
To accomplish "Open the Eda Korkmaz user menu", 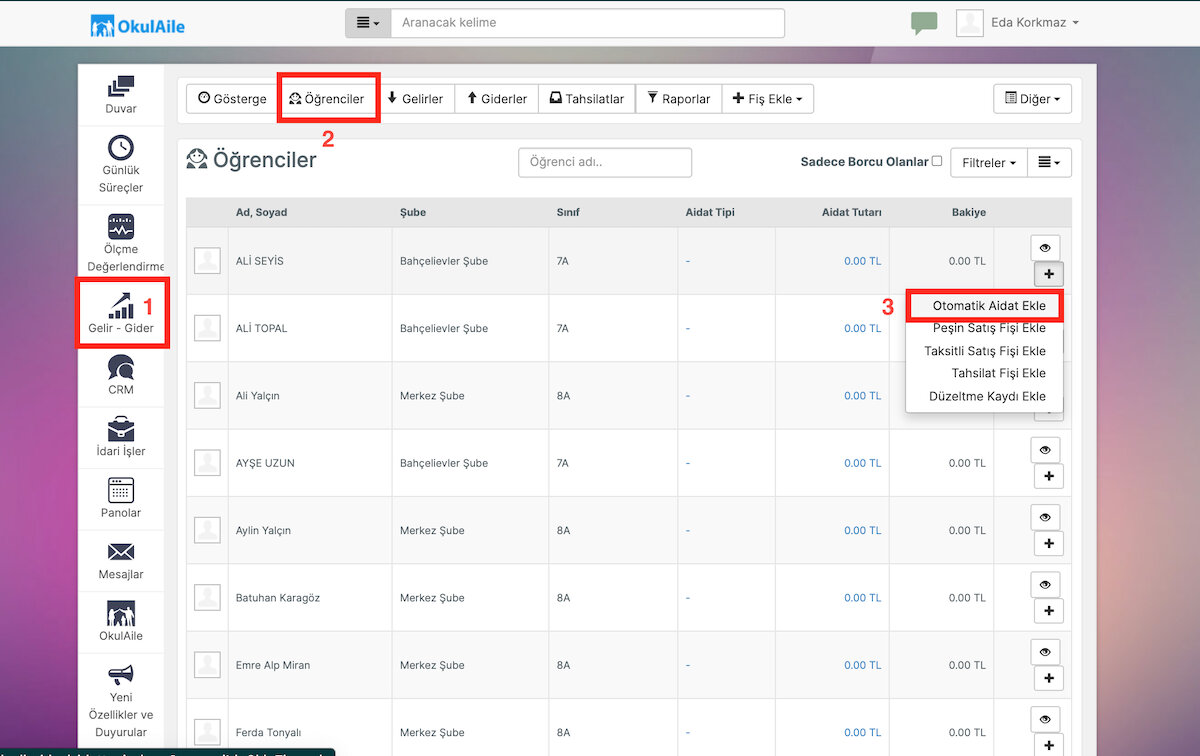I will (1018, 23).
